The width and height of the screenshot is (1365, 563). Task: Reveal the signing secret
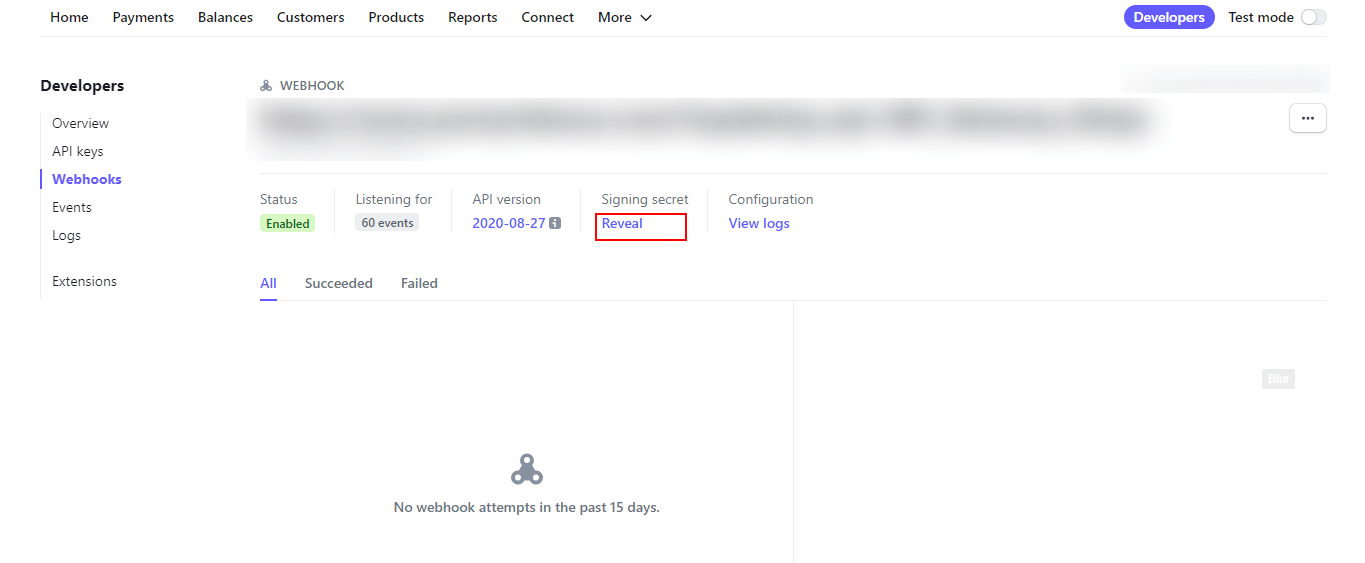pyautogui.click(x=622, y=223)
